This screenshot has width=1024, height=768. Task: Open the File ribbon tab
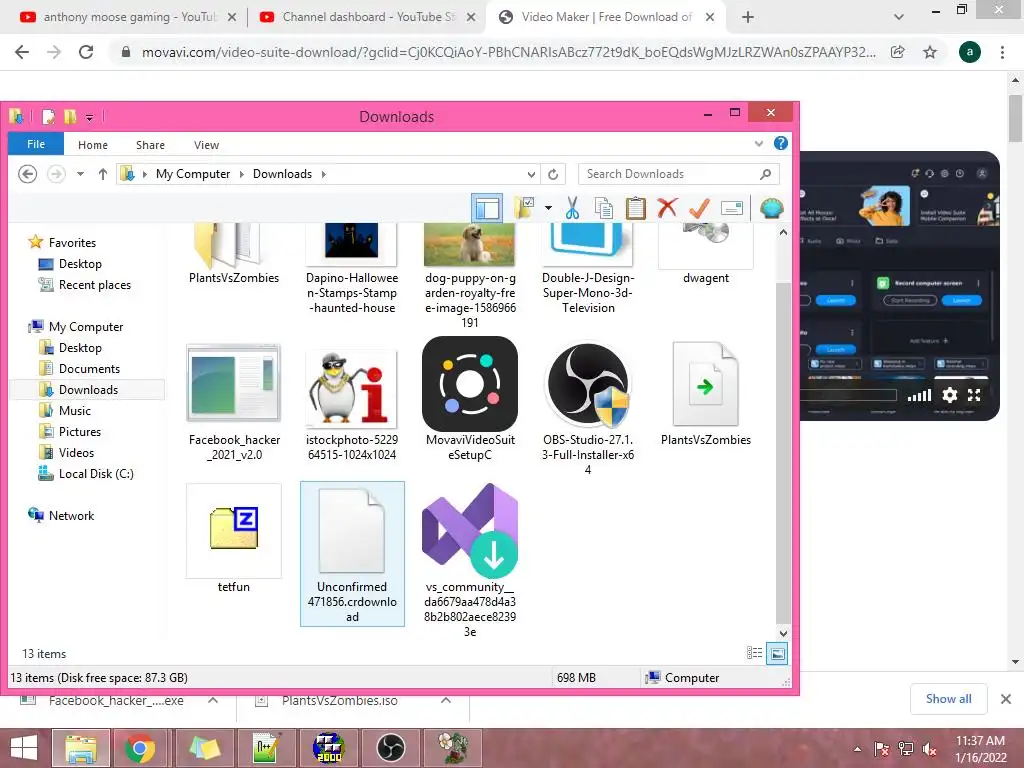(36, 144)
